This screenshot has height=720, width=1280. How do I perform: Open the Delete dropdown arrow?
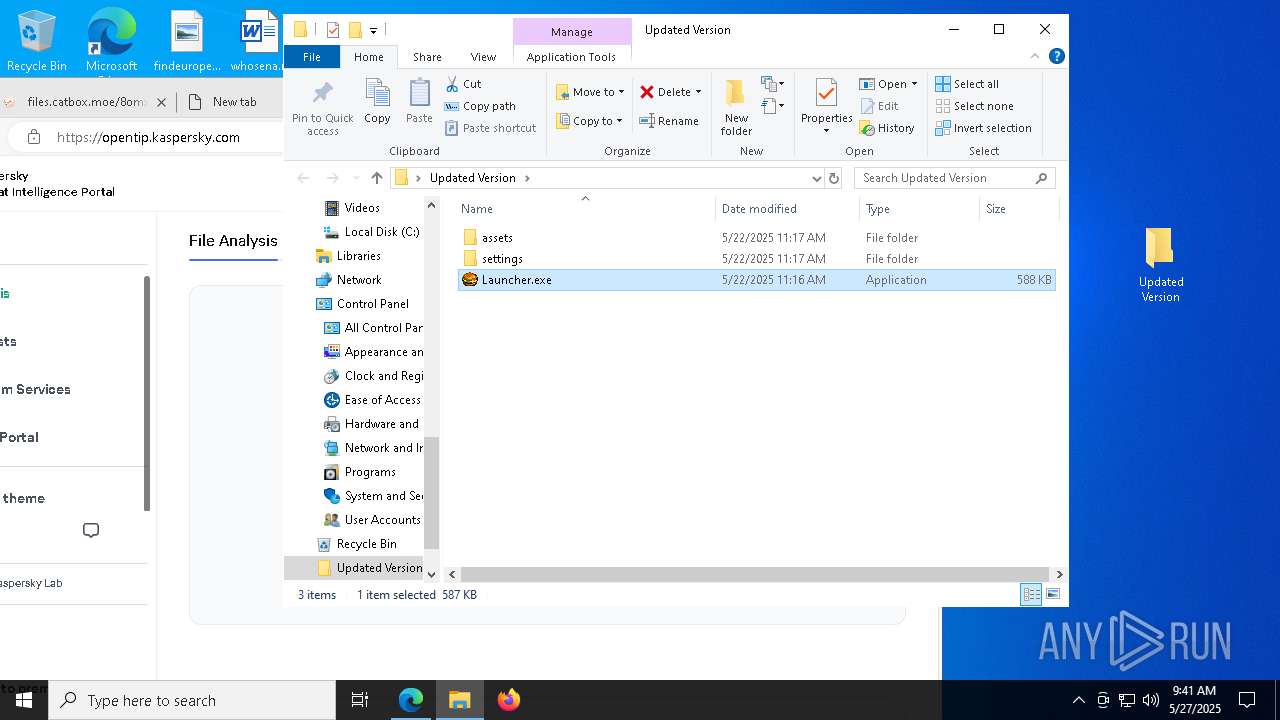[698, 92]
